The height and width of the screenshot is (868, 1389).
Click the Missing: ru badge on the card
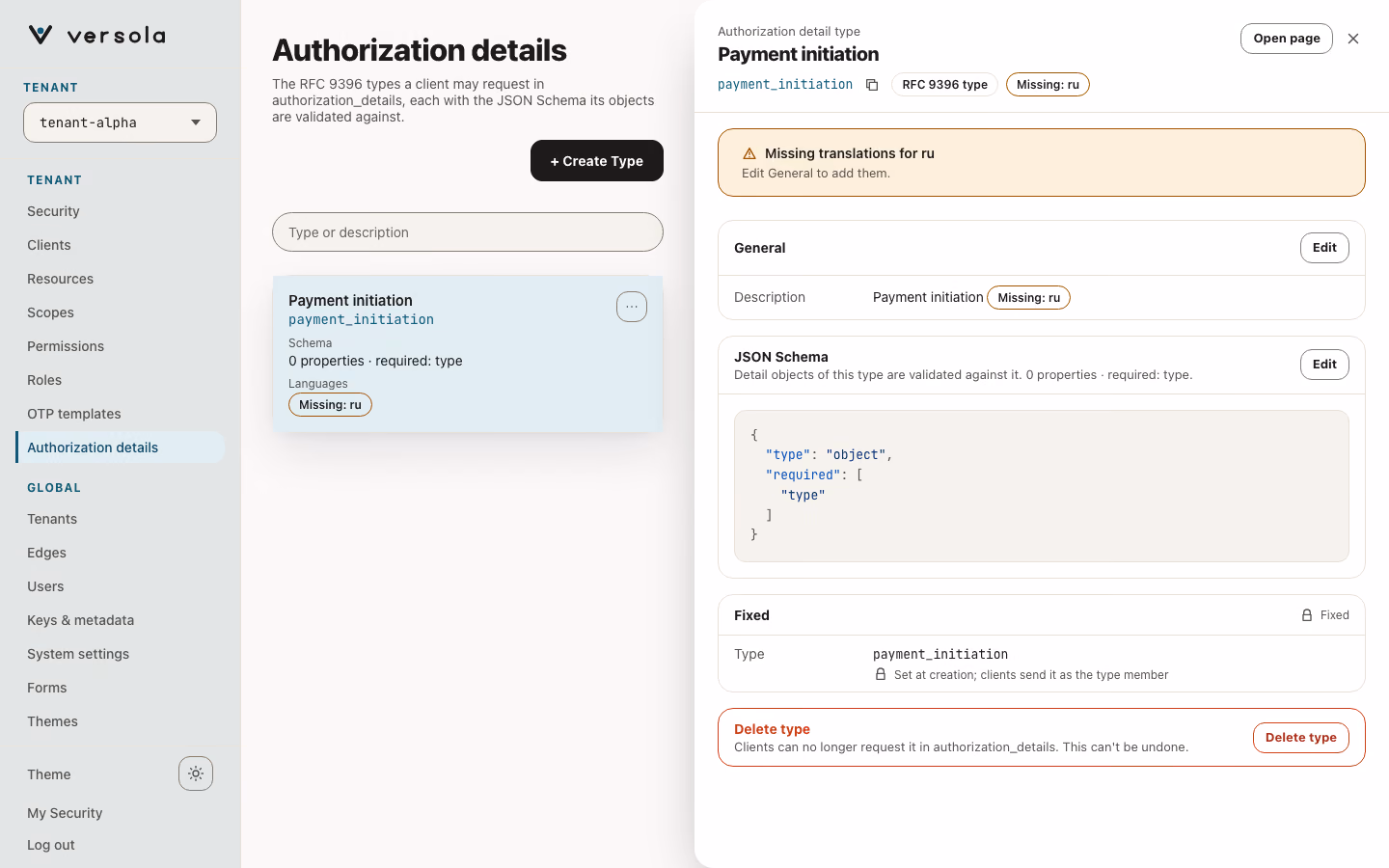330,405
